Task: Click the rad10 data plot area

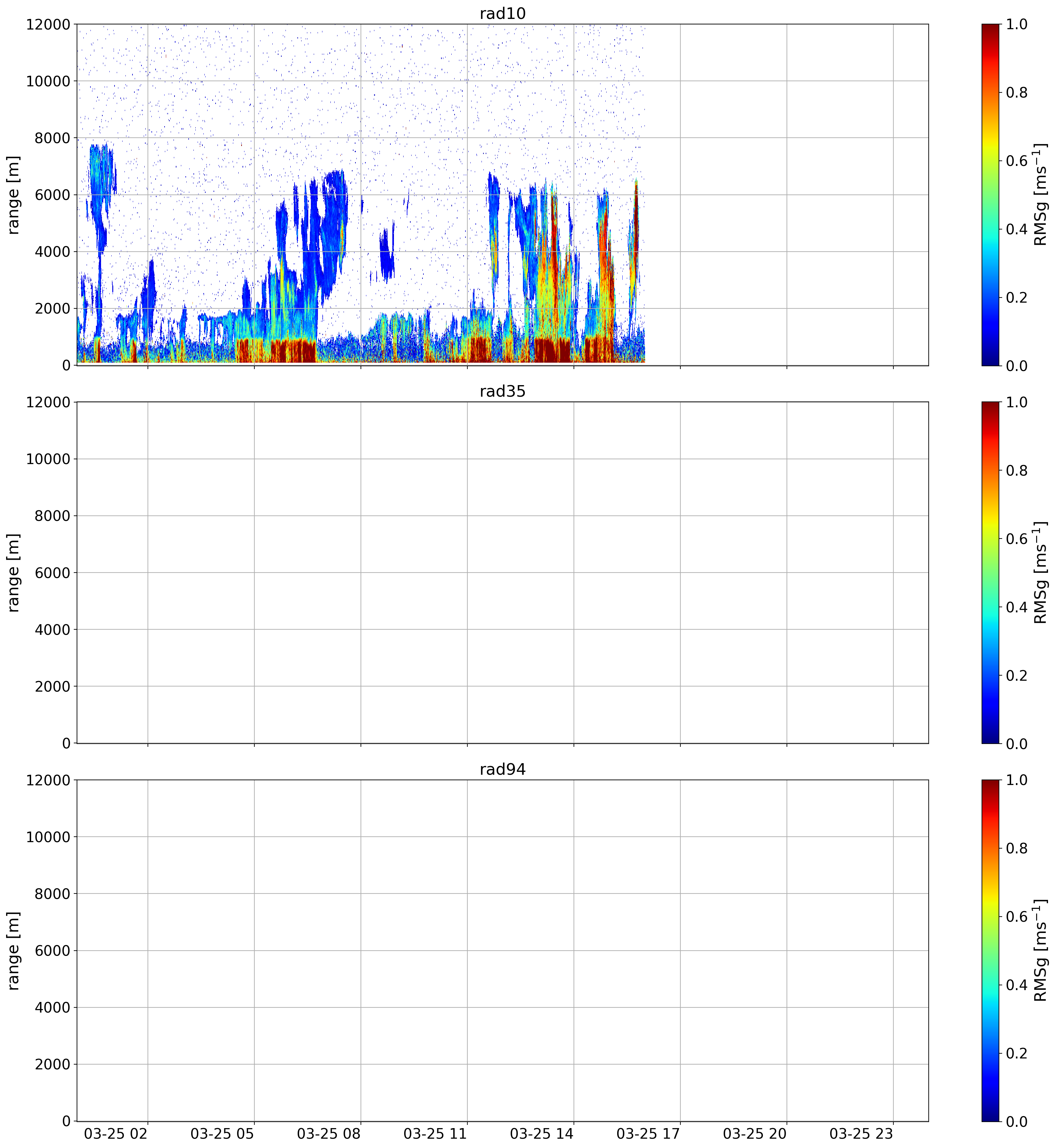Action: (x=502, y=194)
